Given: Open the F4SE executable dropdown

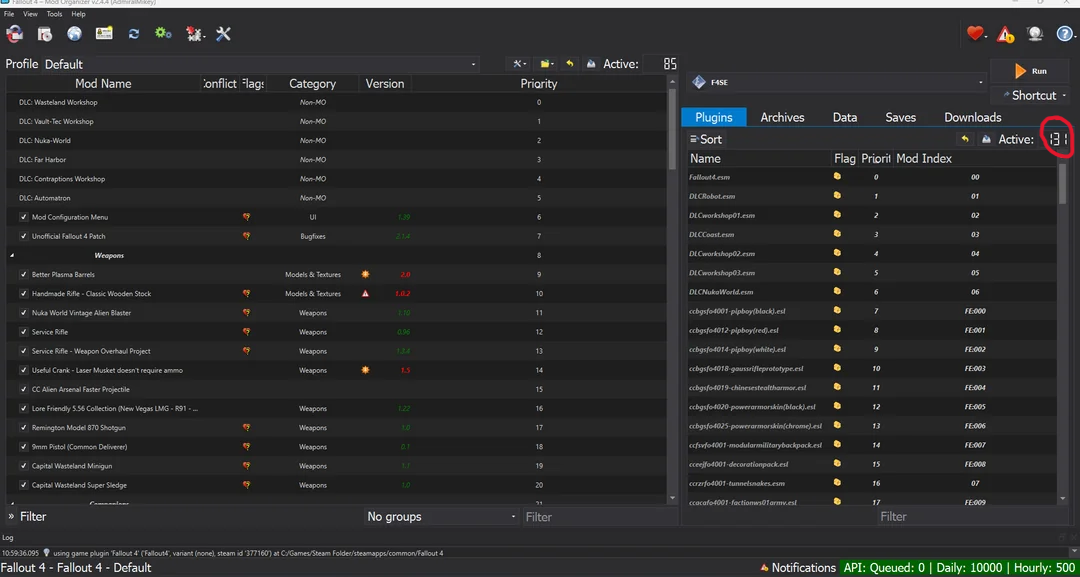Looking at the screenshot, I should (x=835, y=83).
